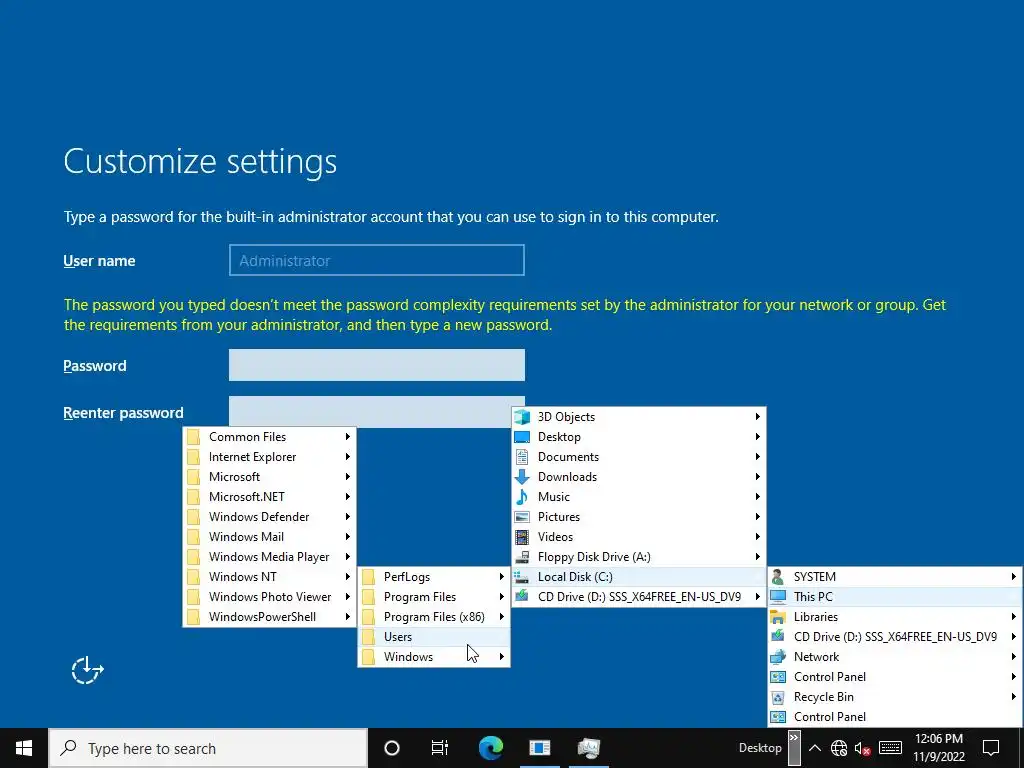Click the muted speaker tray icon

pyautogui.click(x=863, y=748)
